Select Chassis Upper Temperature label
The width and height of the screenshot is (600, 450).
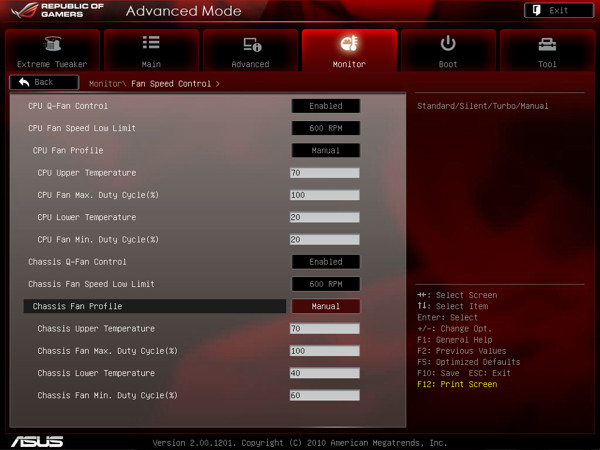[96, 329]
